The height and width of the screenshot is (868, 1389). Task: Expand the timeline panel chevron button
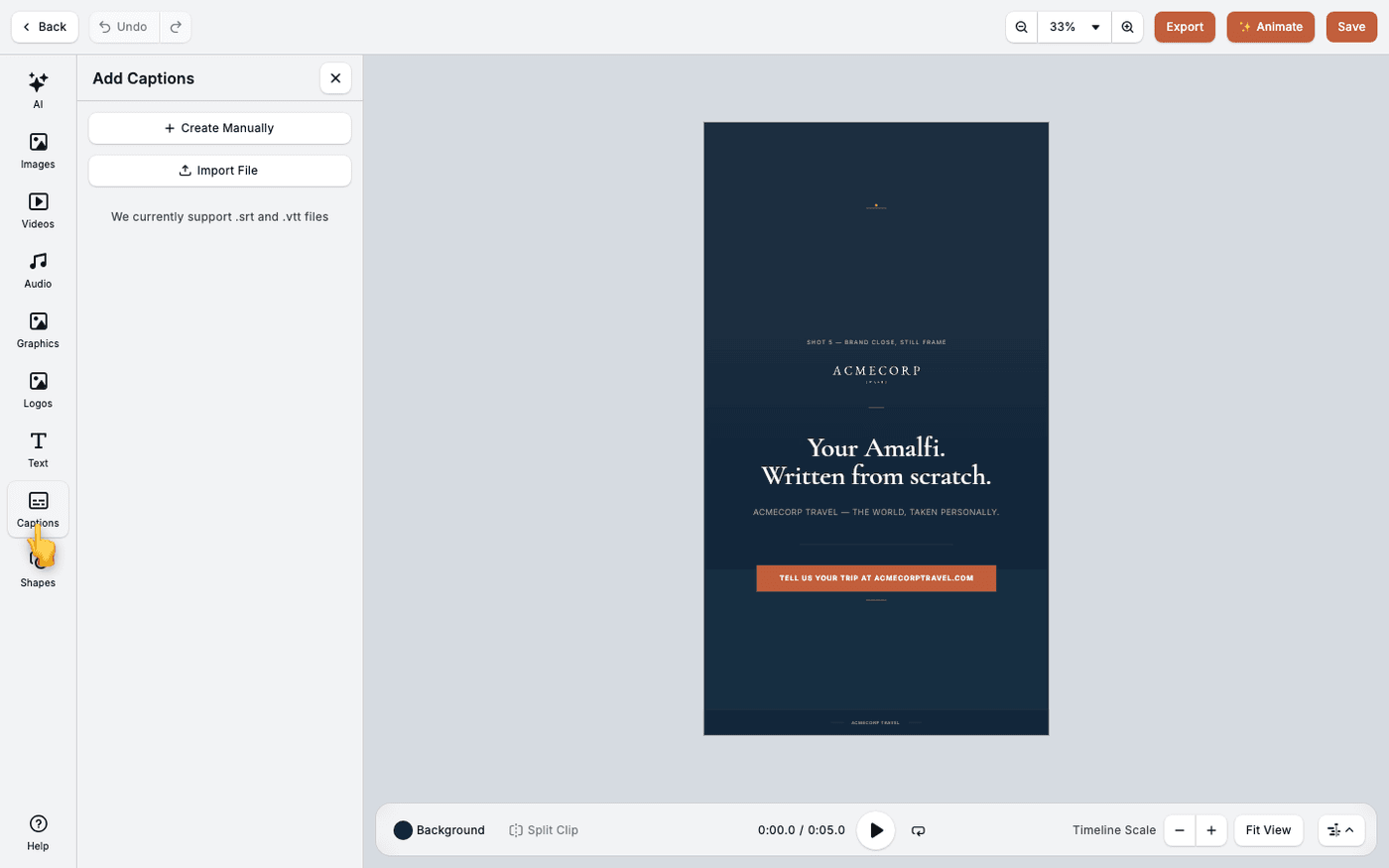click(x=1341, y=830)
